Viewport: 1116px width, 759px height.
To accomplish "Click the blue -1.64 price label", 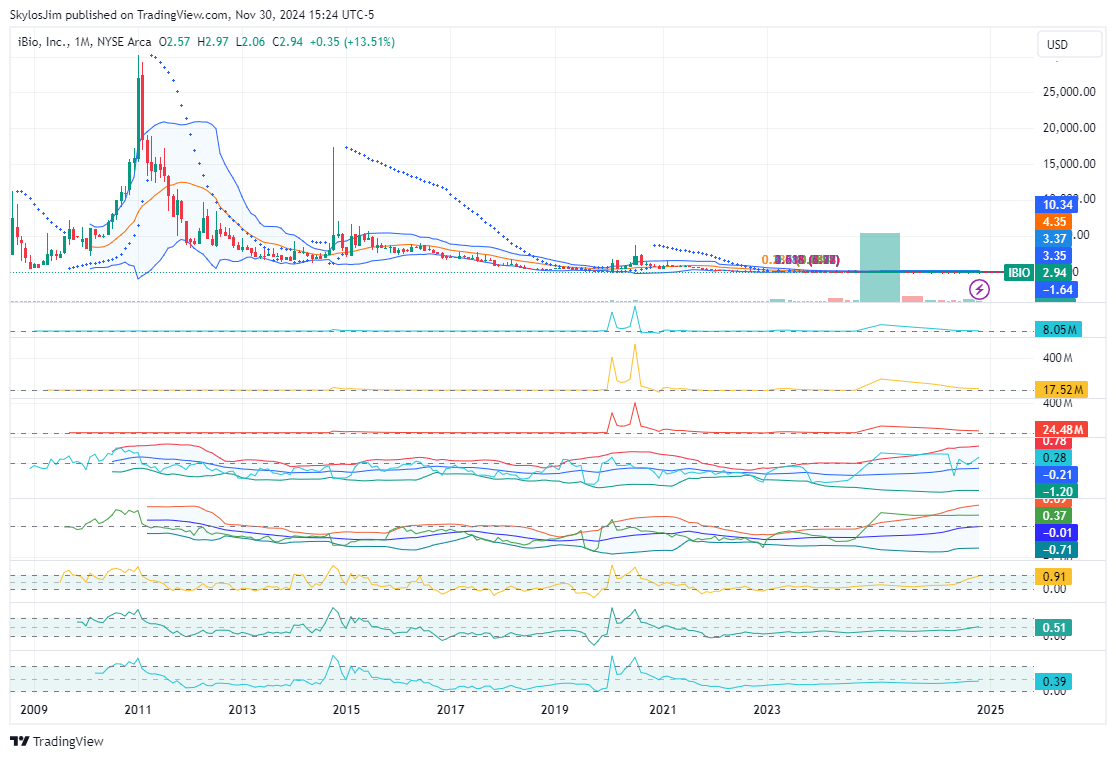I will coord(1056,289).
